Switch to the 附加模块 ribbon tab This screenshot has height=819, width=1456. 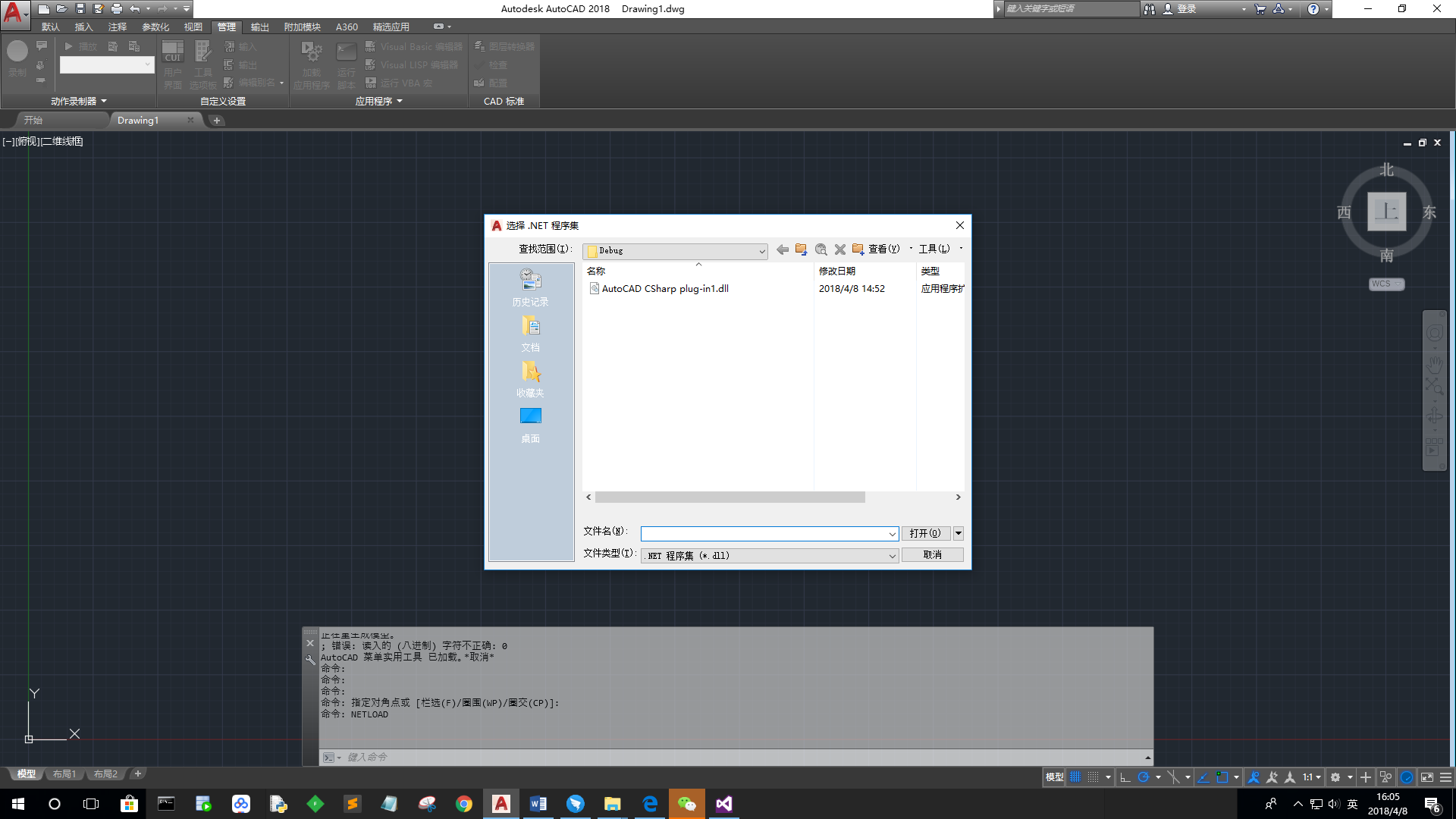pos(302,27)
